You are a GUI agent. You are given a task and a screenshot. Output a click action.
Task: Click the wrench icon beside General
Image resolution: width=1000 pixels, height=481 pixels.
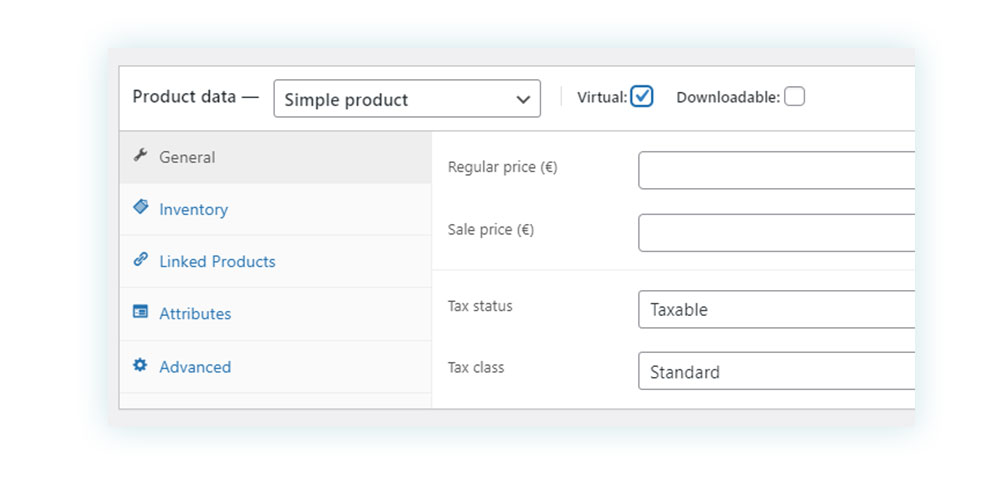(x=140, y=155)
